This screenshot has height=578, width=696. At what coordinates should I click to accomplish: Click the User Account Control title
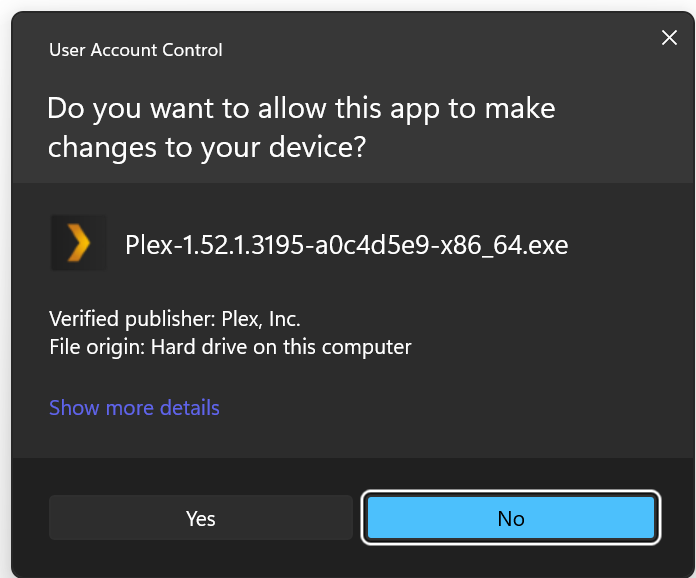pyautogui.click(x=136, y=50)
